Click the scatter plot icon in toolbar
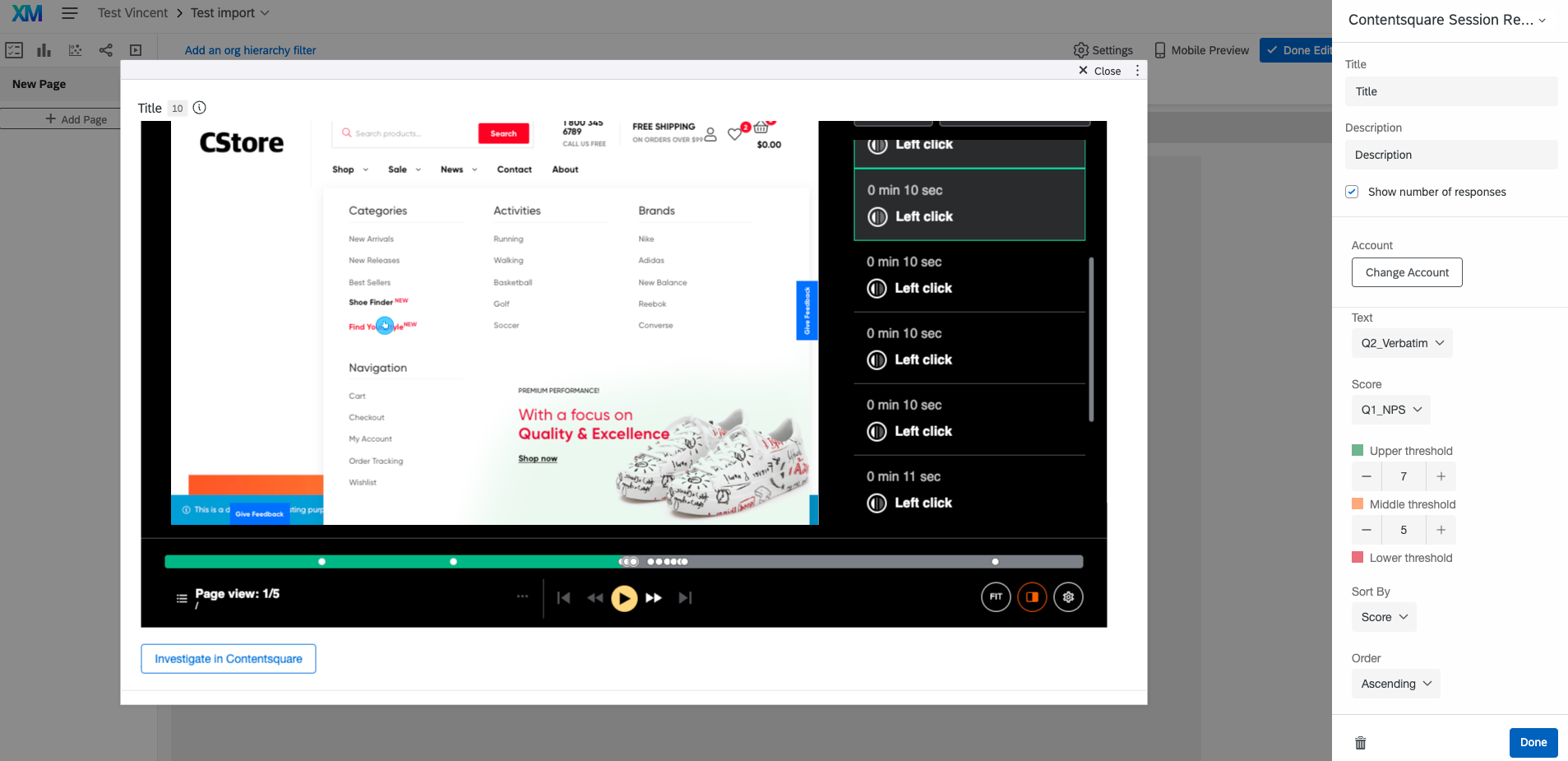Image resolution: width=1568 pixels, height=761 pixels. 76,50
